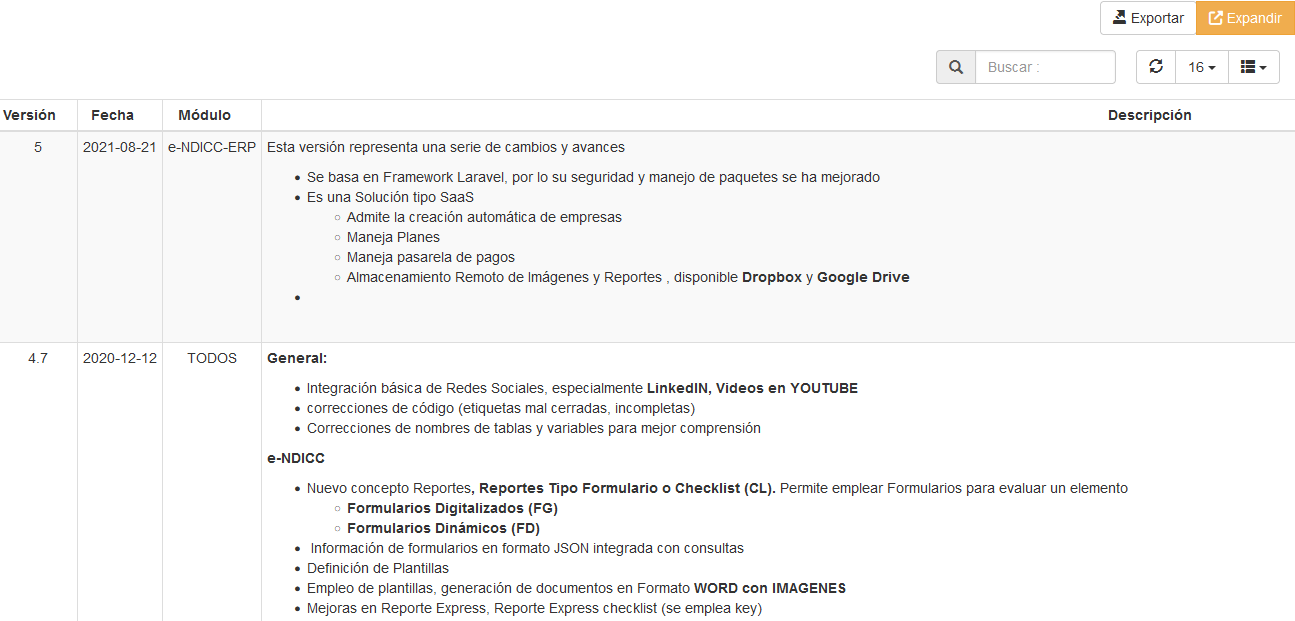The height and width of the screenshot is (621, 1295).
Task: Click the Módulo column header
Action: point(204,115)
